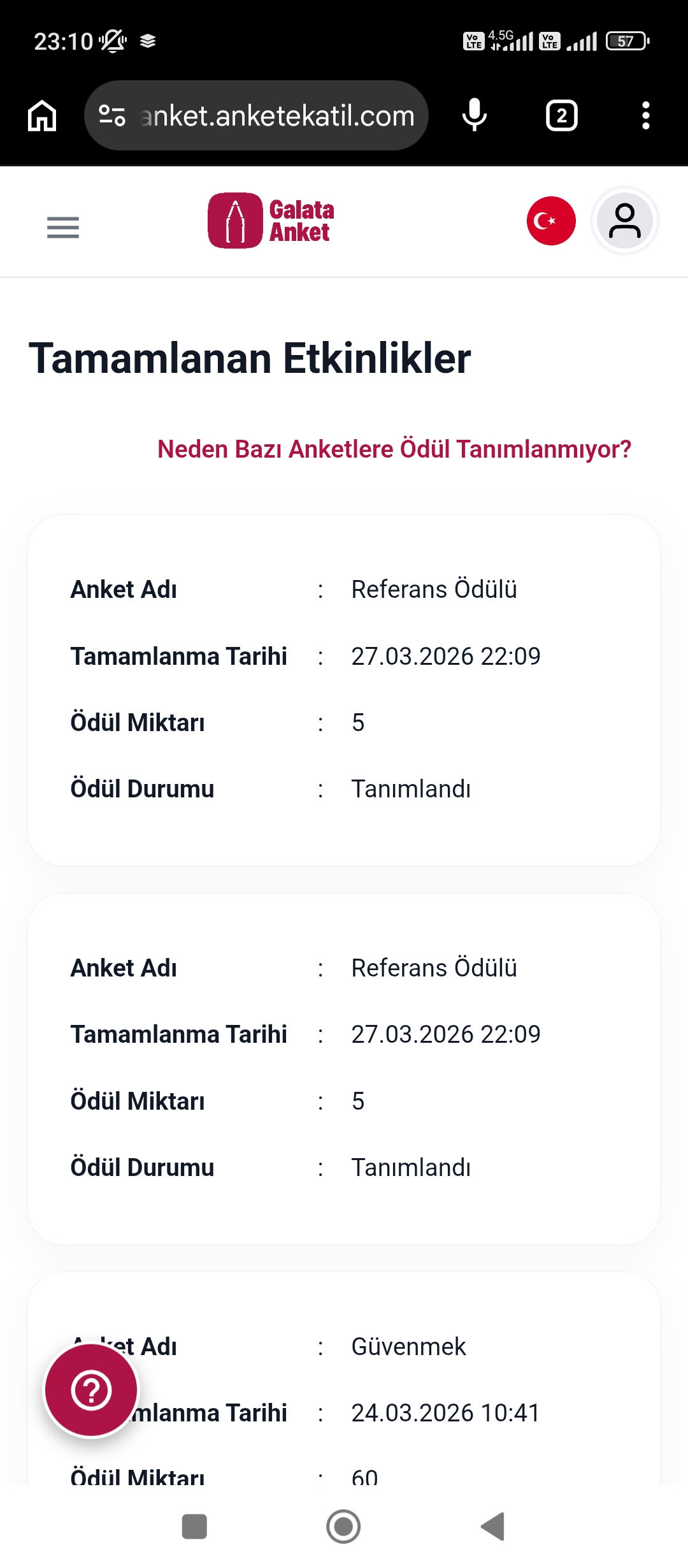Screen dimensions: 688x1568
Task: Open browser three-dot overflow menu
Action: point(646,115)
